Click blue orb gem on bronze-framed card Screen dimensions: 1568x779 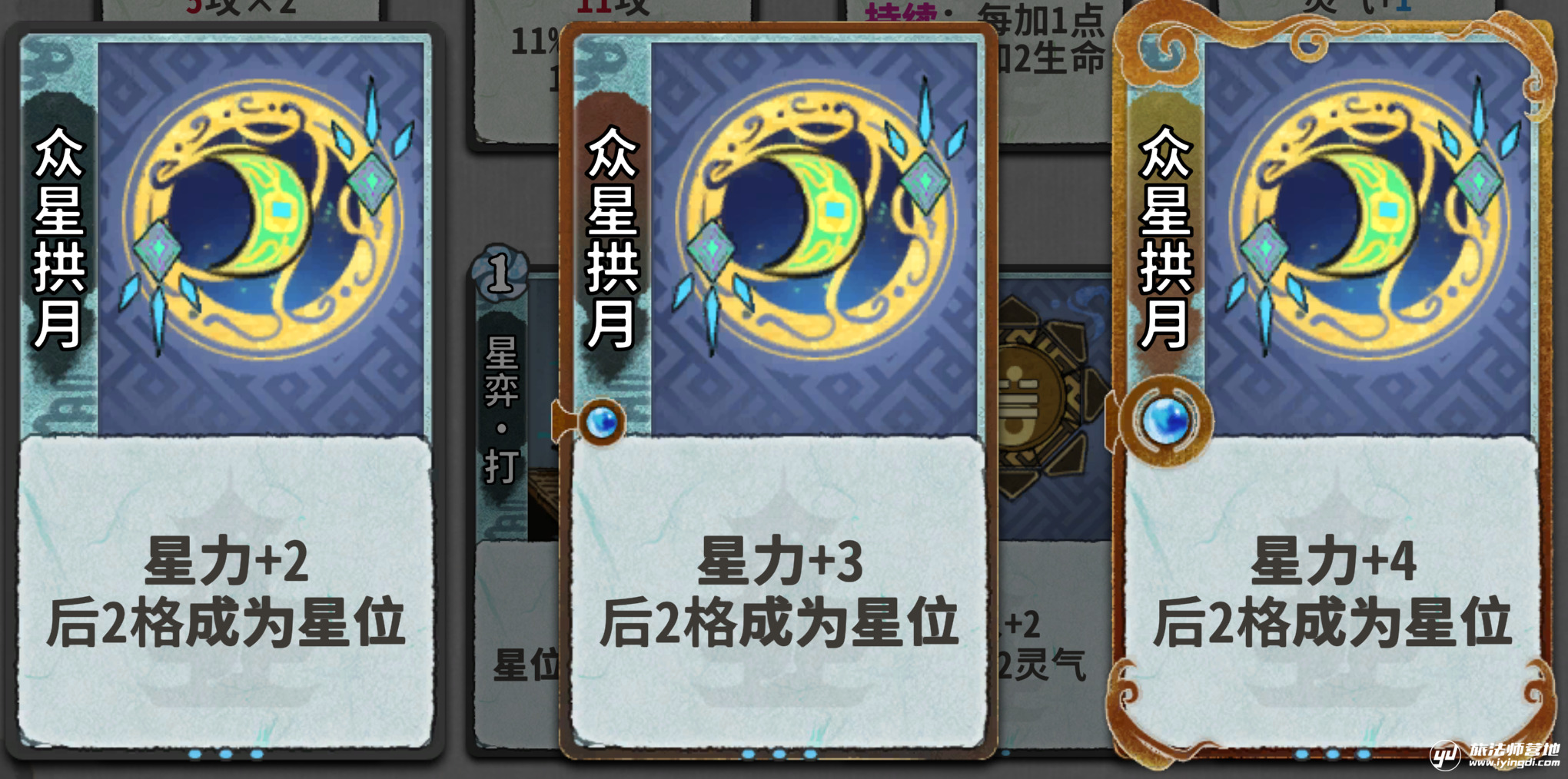click(602, 422)
